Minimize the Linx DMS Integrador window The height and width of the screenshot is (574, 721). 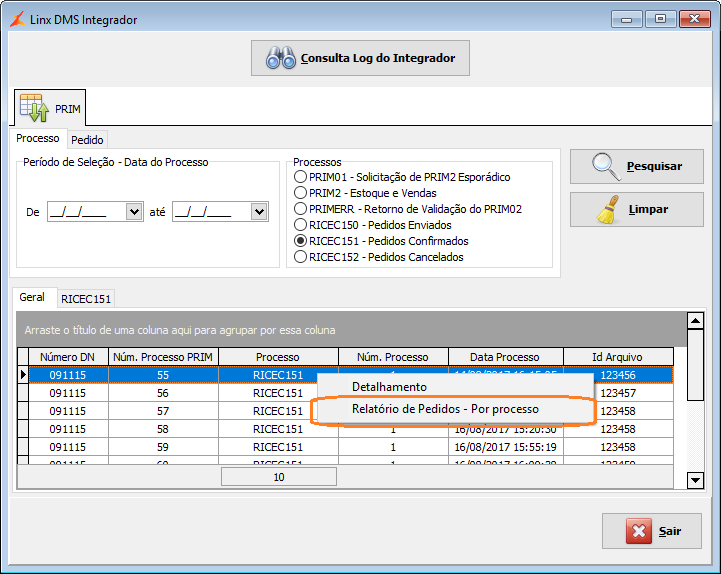click(x=626, y=19)
